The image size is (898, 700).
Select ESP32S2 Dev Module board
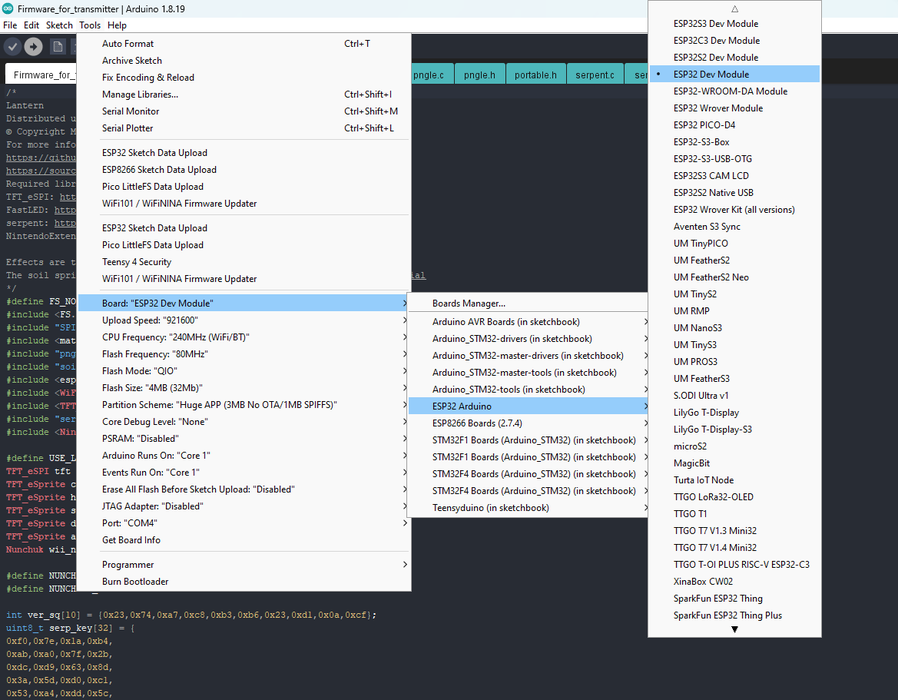tap(734, 57)
